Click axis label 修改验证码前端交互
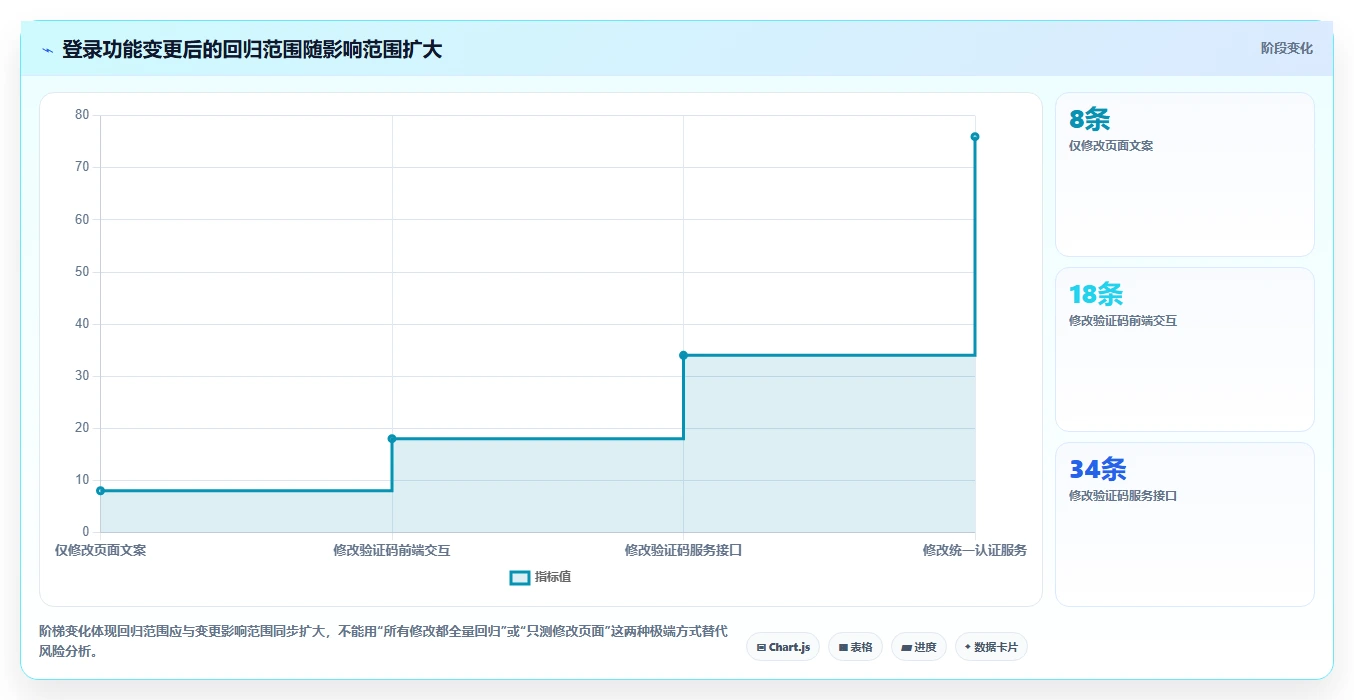Screen dimensions: 1354x700 (392, 550)
